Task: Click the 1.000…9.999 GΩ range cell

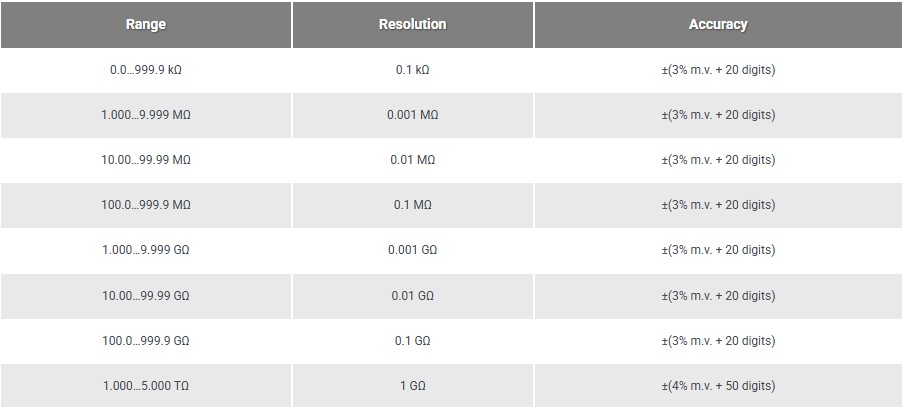Action: 146,250
